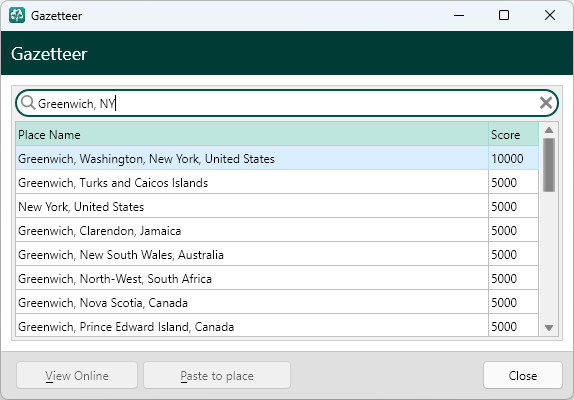Sort by the Place Name column header

252,135
